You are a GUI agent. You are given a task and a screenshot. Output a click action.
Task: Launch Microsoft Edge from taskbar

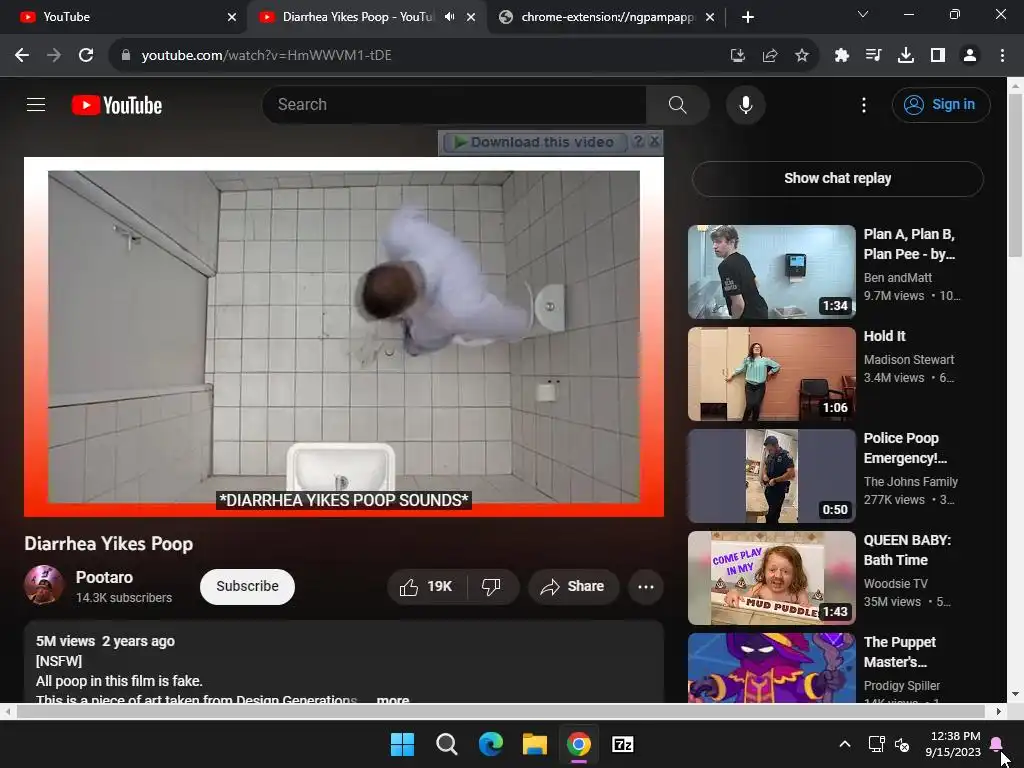[490, 744]
